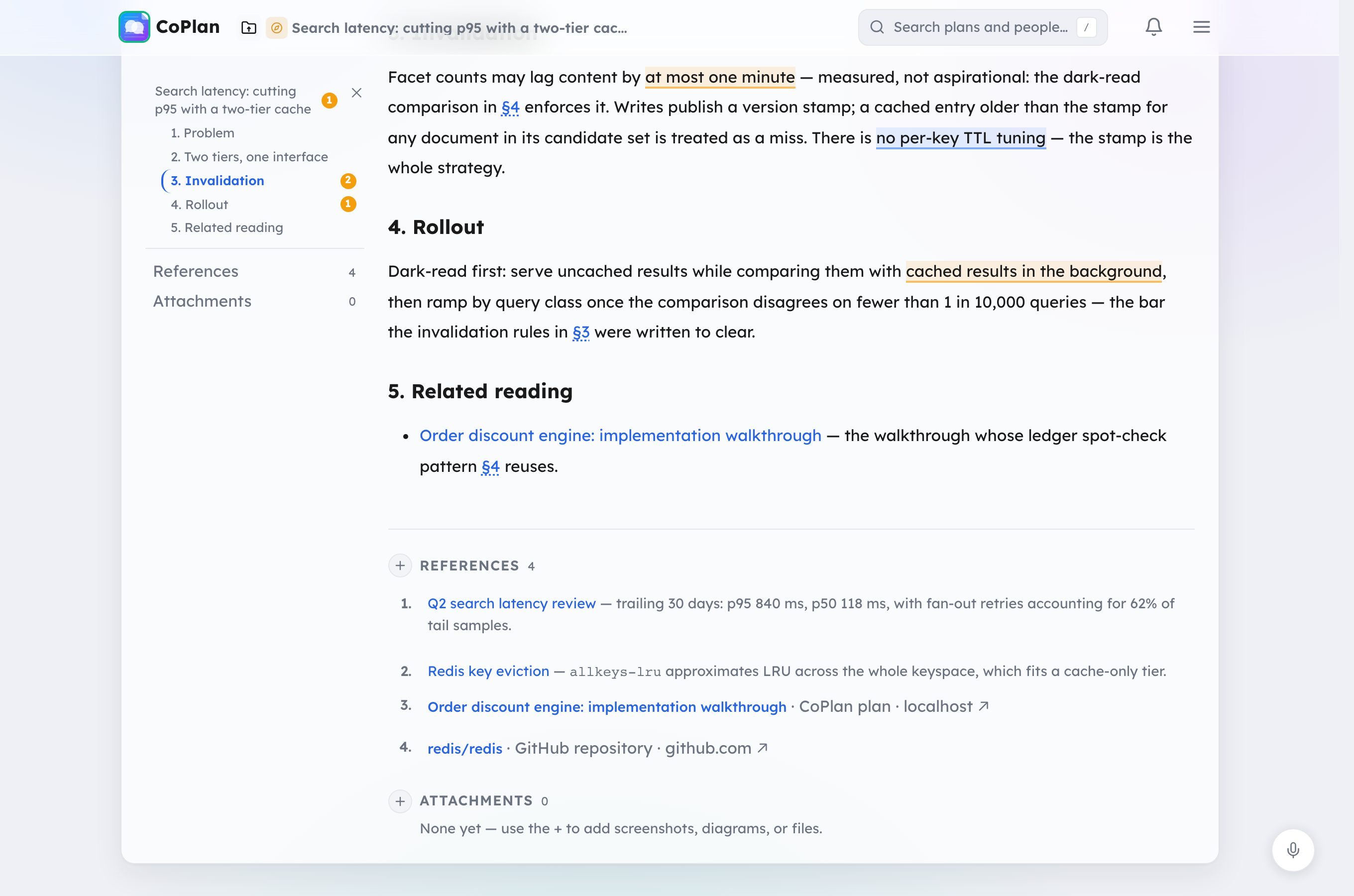This screenshot has width=1354, height=896.
Task: Click the 'None yet' attachments hint text
Action: (x=621, y=829)
